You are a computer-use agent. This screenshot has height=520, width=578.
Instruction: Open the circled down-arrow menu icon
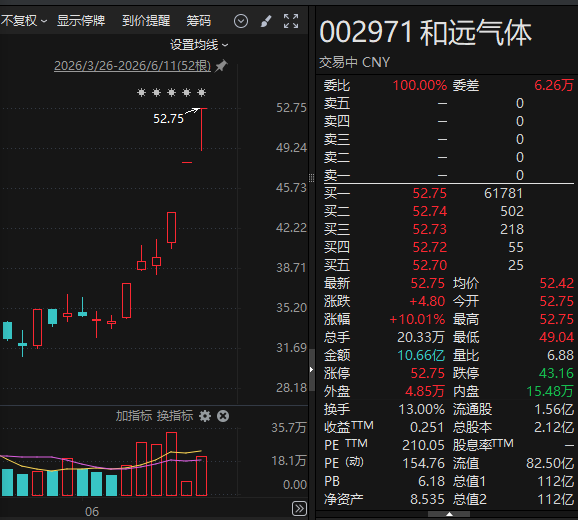(x=241, y=21)
